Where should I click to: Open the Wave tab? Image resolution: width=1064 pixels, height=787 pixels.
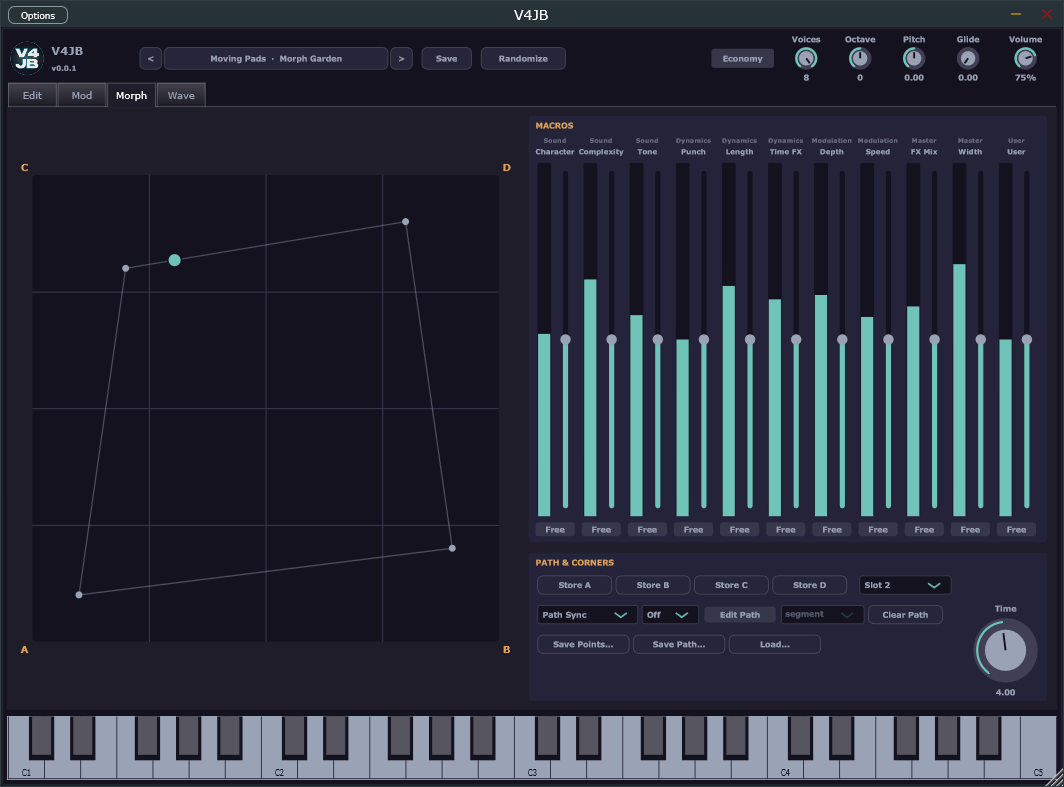[x=181, y=95]
